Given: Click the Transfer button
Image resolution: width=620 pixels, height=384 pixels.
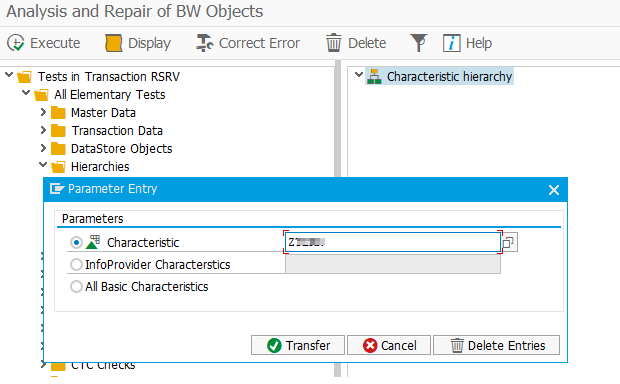Looking at the screenshot, I should click(298, 345).
